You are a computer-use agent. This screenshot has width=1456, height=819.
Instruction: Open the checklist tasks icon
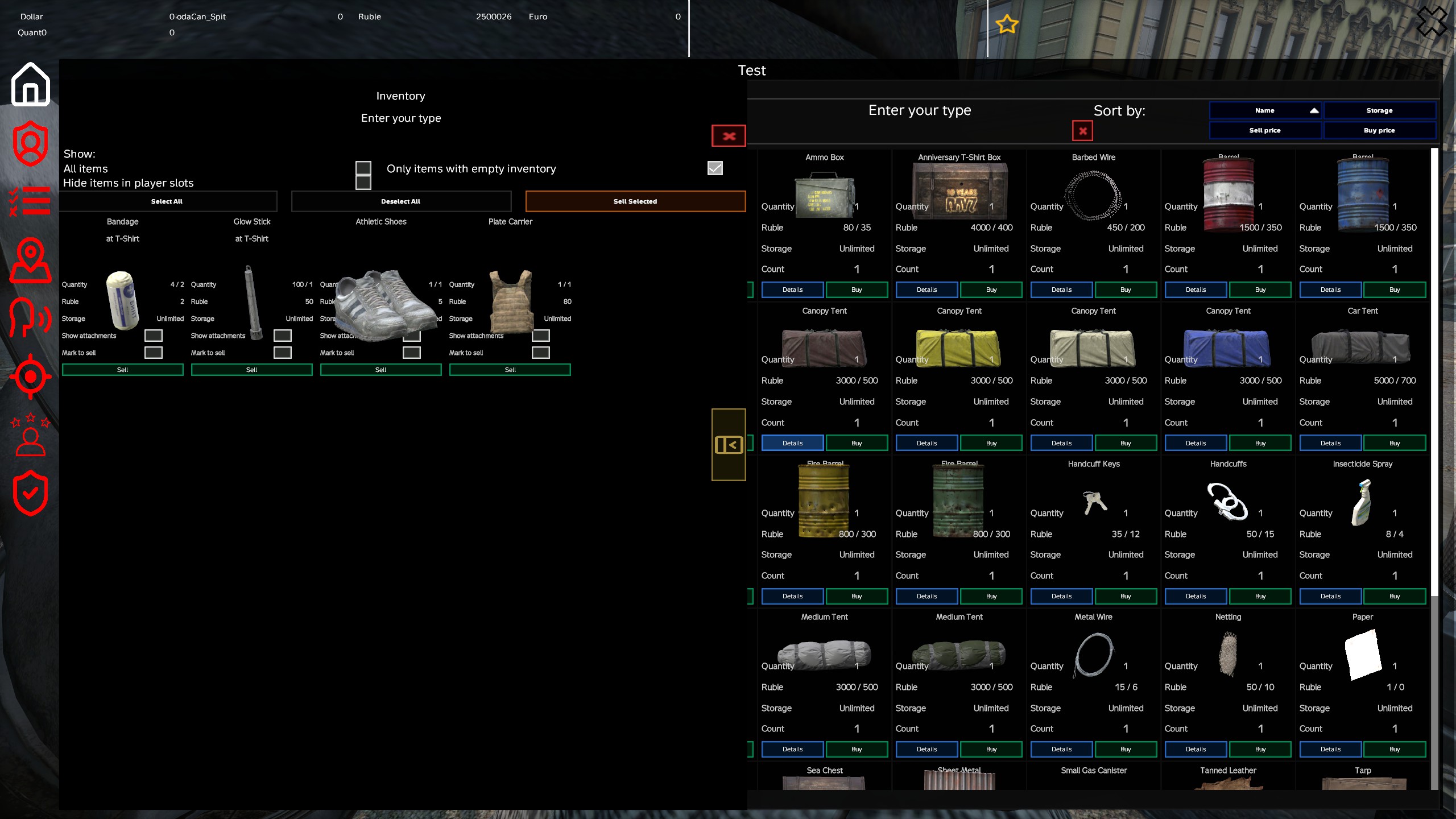coord(30,201)
